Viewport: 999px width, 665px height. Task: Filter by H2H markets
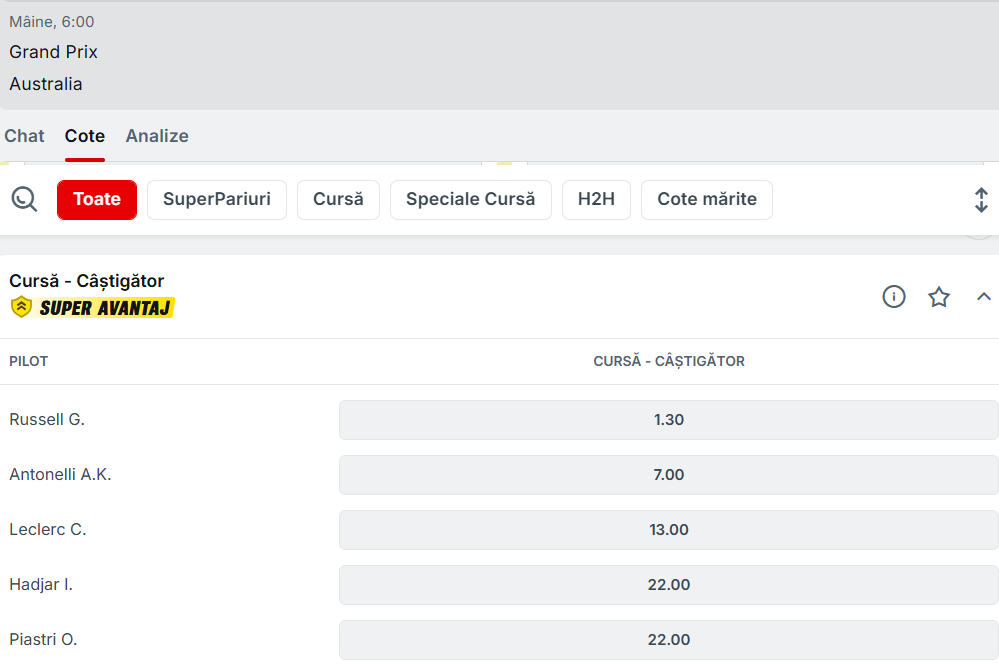tap(596, 199)
